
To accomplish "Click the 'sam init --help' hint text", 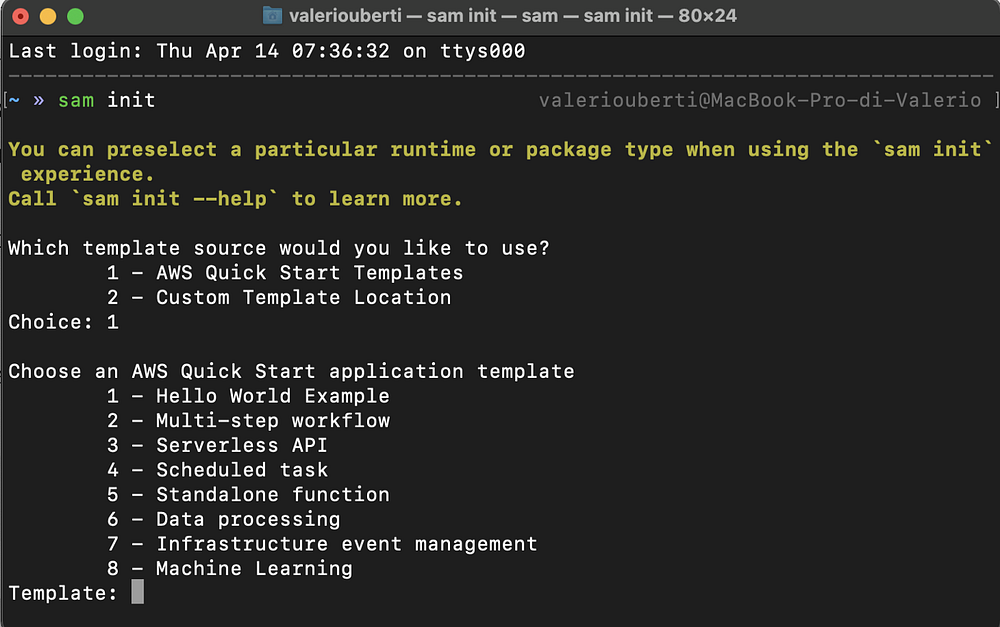I will 169,199.
